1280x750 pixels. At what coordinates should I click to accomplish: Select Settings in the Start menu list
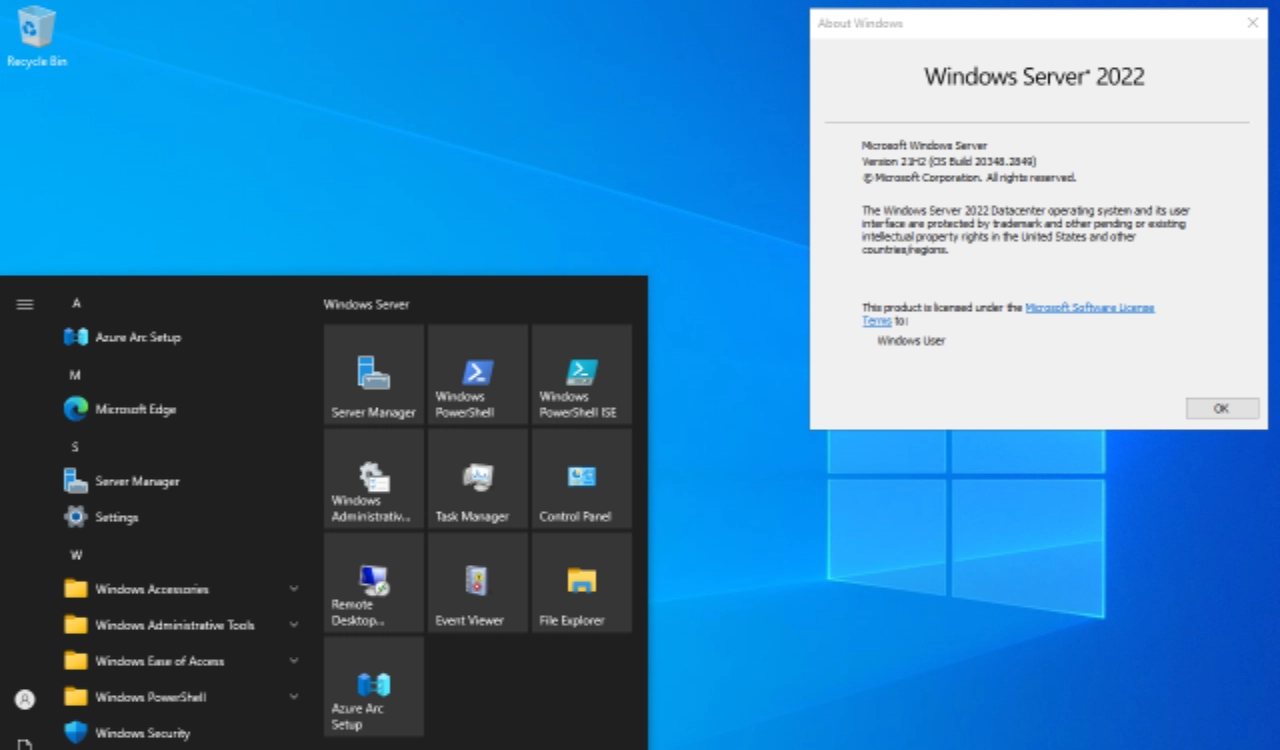116,517
